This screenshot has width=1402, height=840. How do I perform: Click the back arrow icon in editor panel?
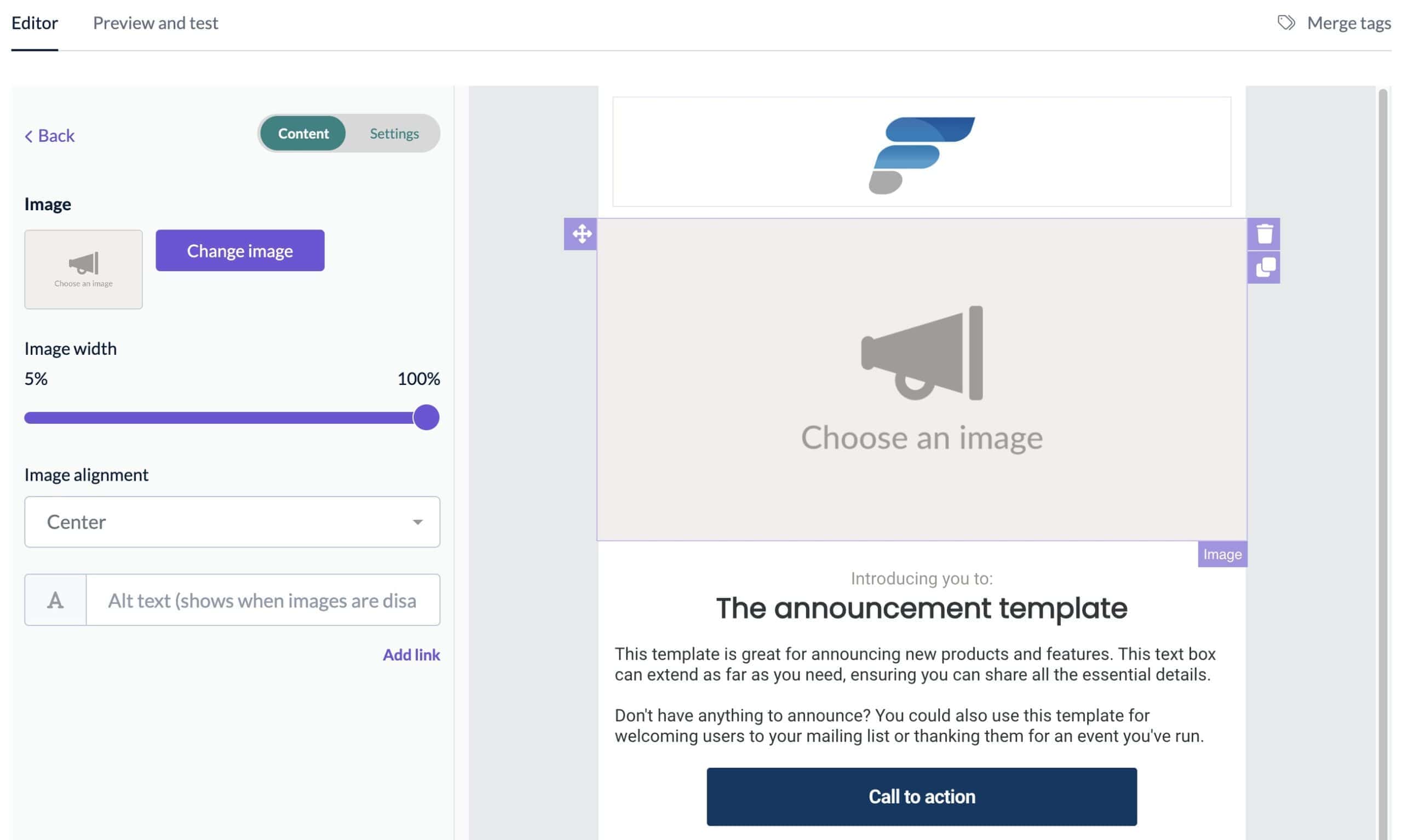28,135
